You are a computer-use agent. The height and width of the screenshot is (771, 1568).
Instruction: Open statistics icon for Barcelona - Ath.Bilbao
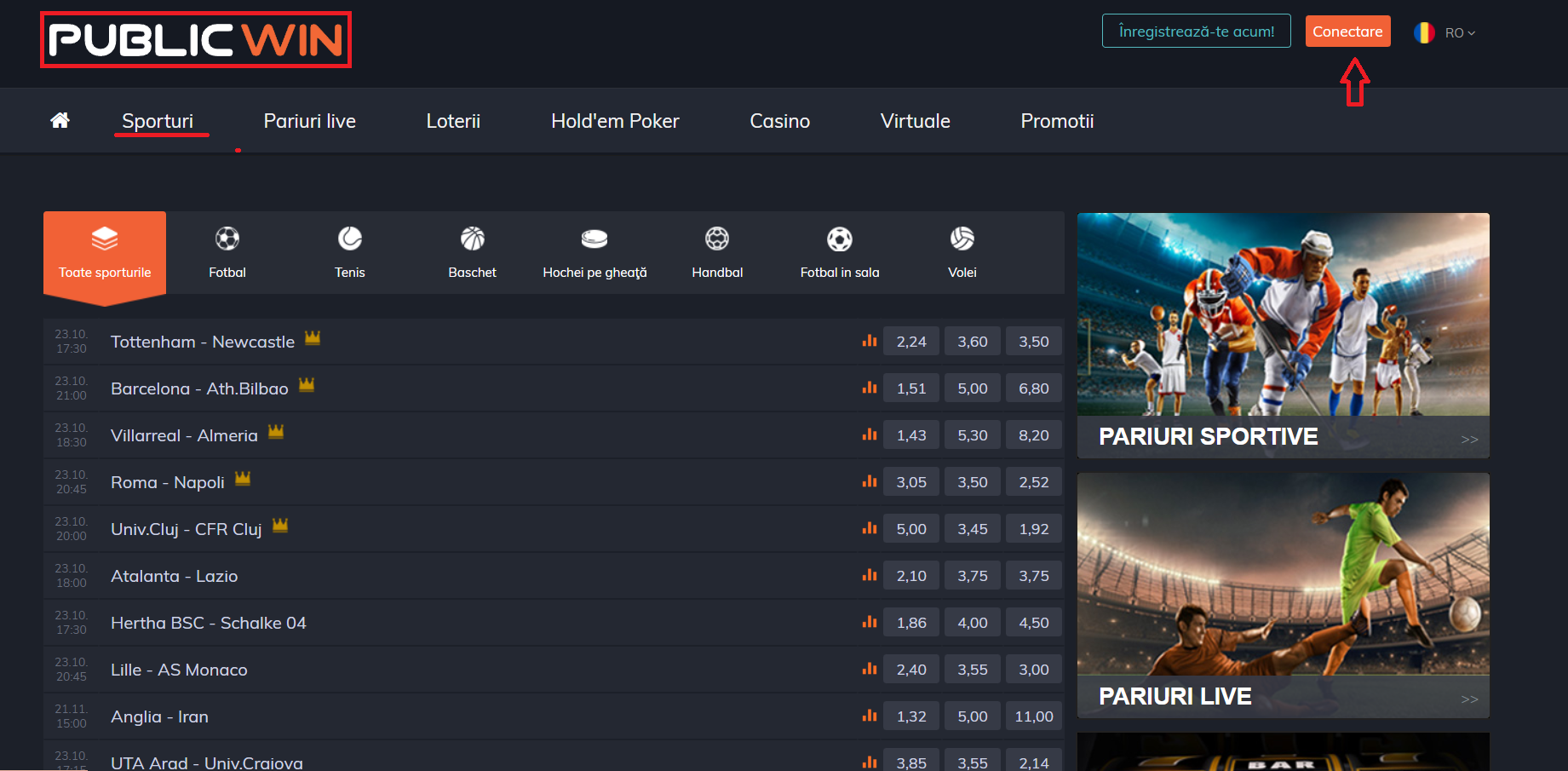coord(870,388)
